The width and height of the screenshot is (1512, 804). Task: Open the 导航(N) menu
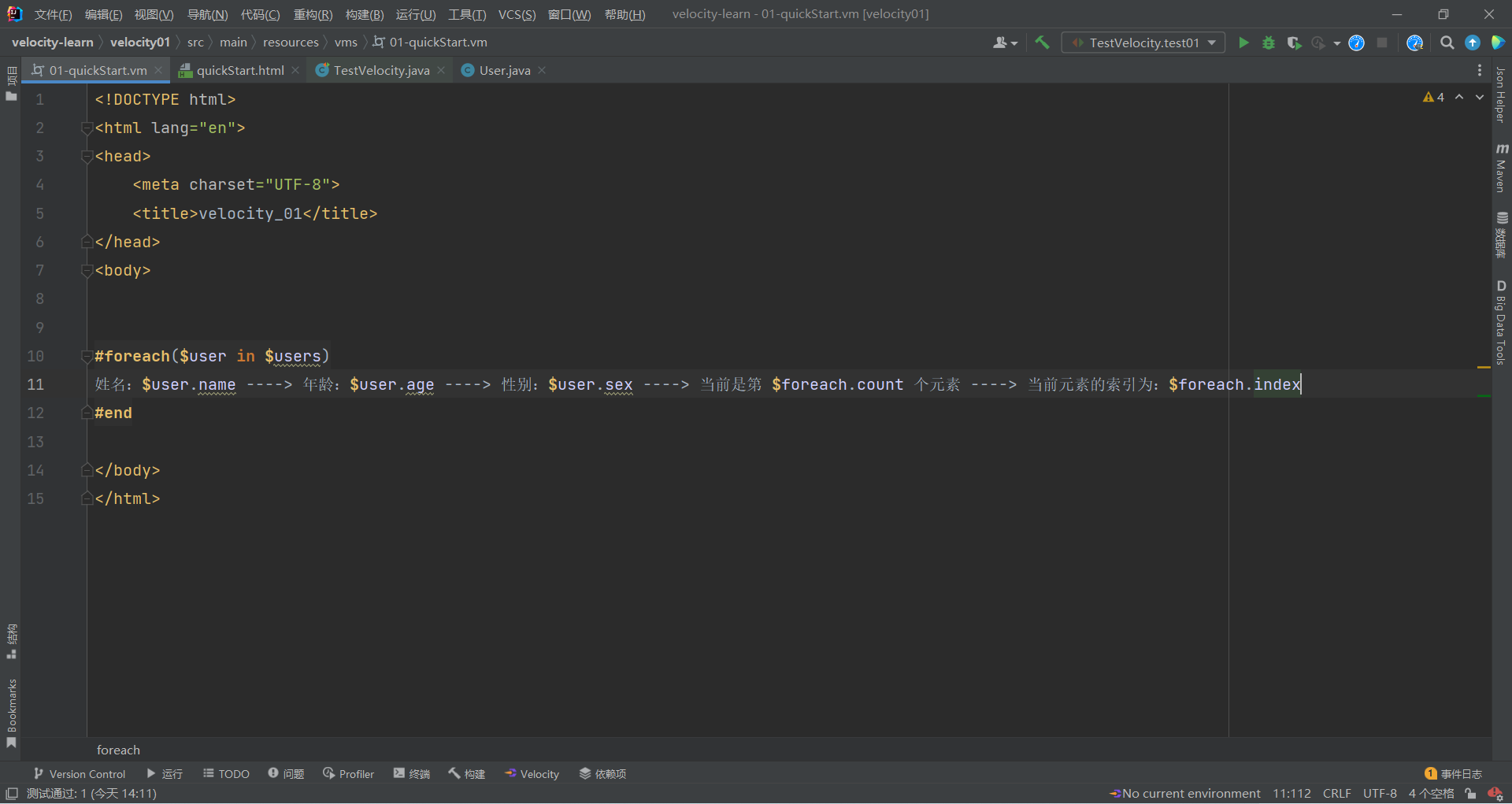pyautogui.click(x=208, y=14)
